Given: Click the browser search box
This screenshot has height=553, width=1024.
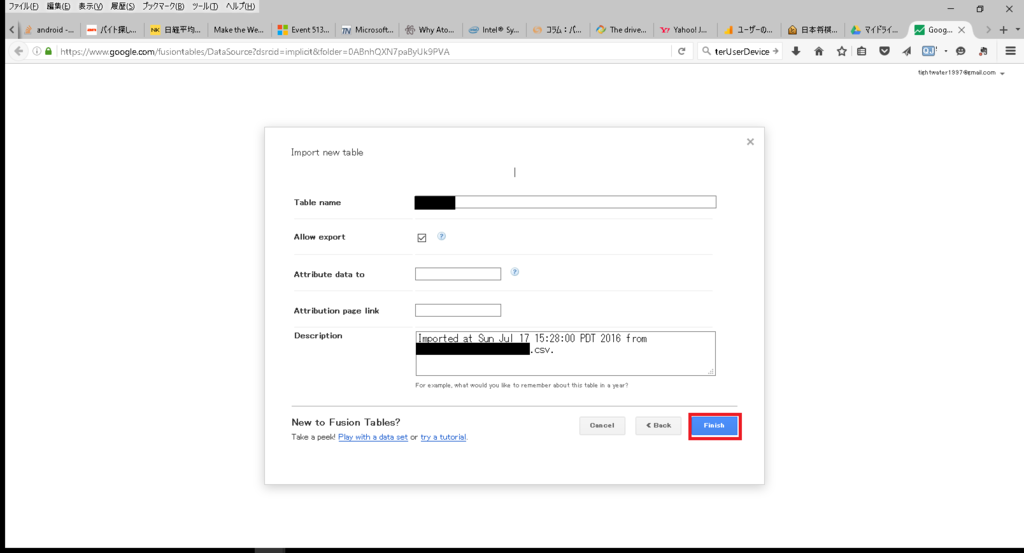Looking at the screenshot, I should [x=741, y=52].
